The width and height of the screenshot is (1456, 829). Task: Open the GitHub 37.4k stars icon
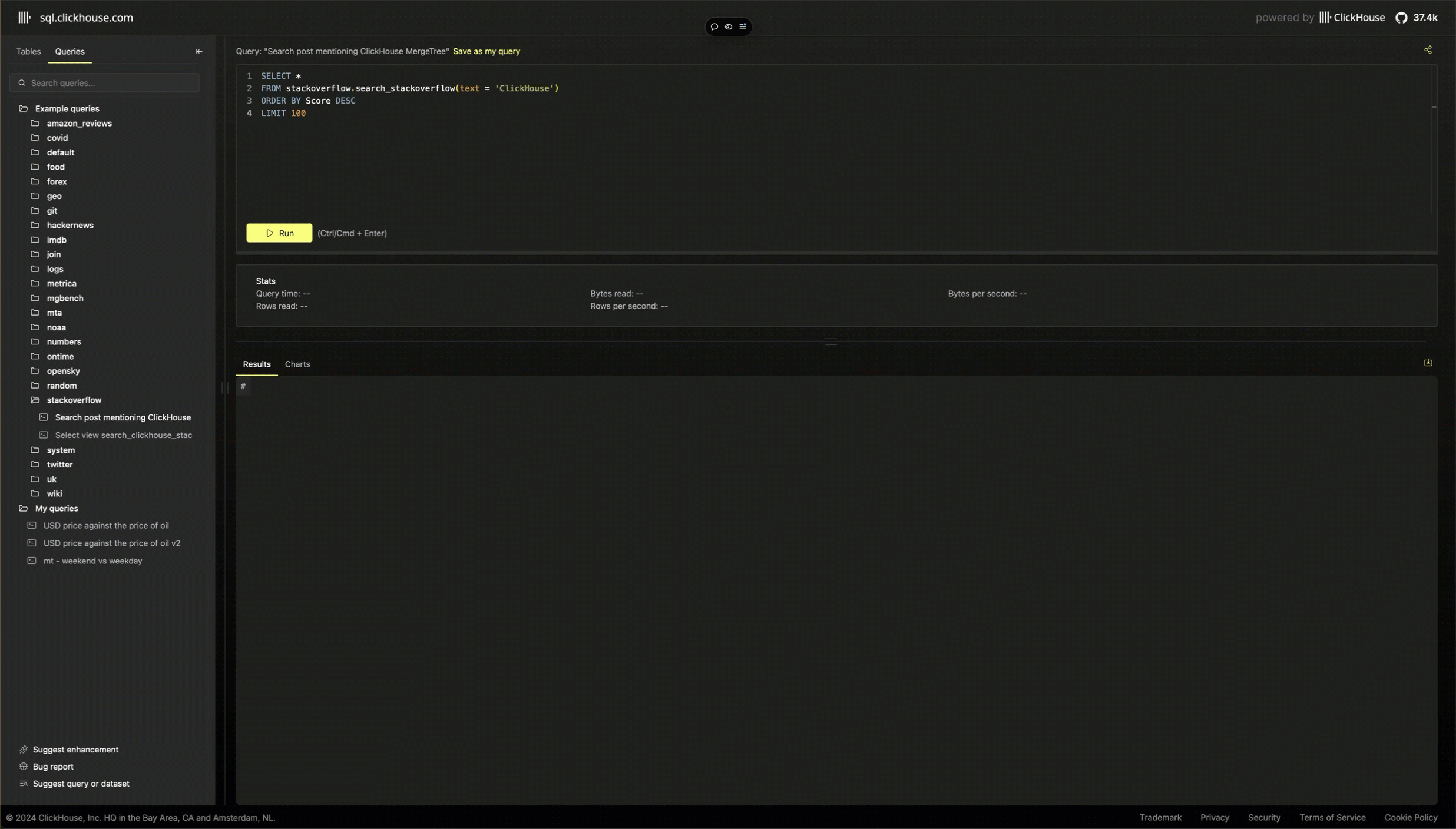pos(1401,18)
